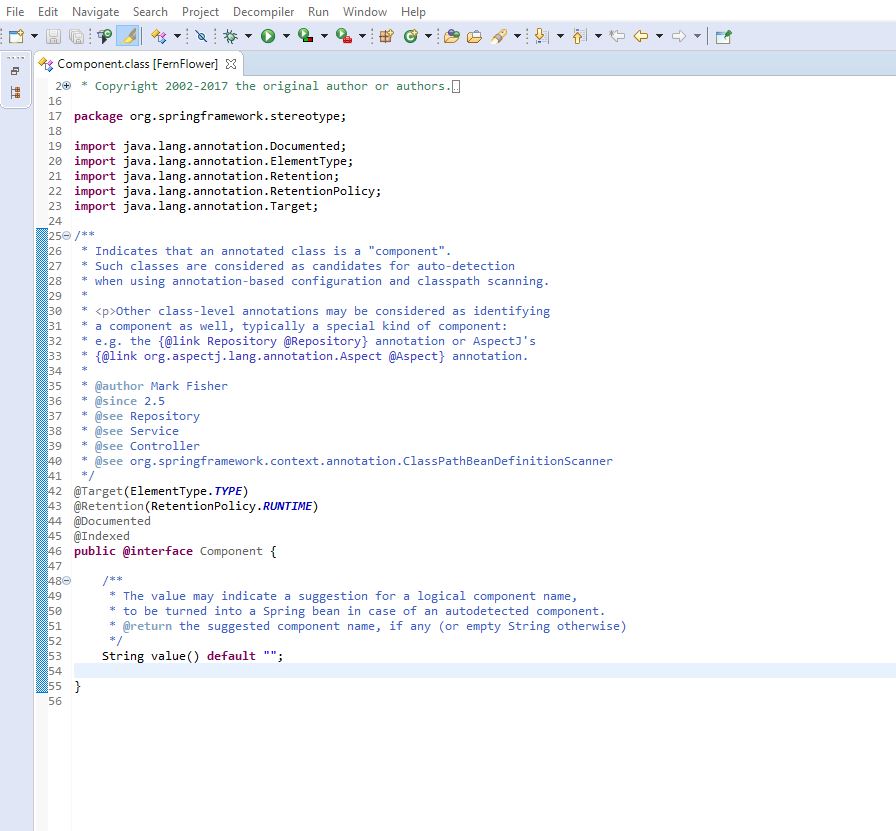The height and width of the screenshot is (831, 896).
Task: Click the Next Annotation down-arrow icon
Action: coord(541,37)
